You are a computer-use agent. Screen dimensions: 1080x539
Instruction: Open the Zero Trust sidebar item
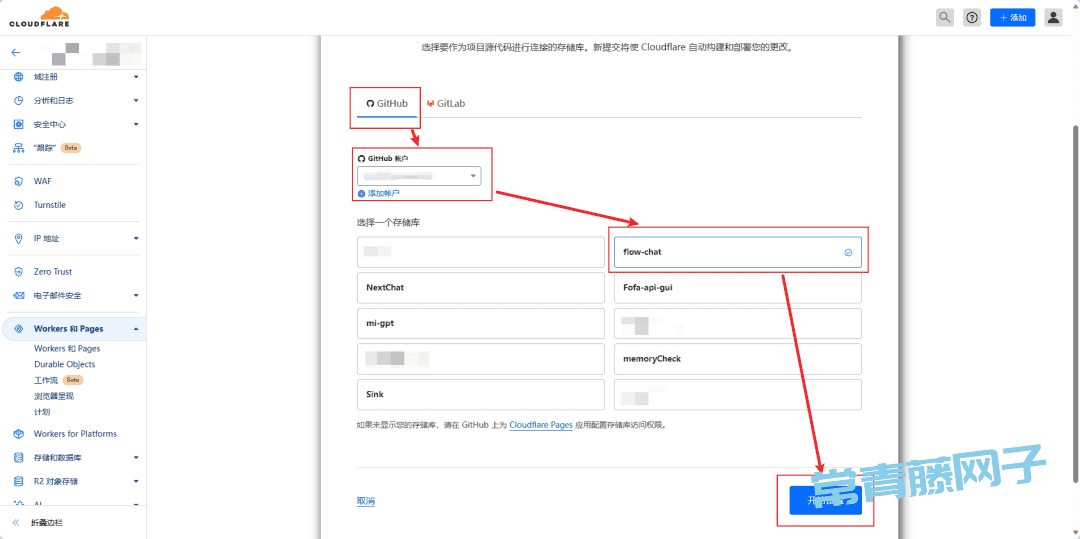click(x=53, y=272)
